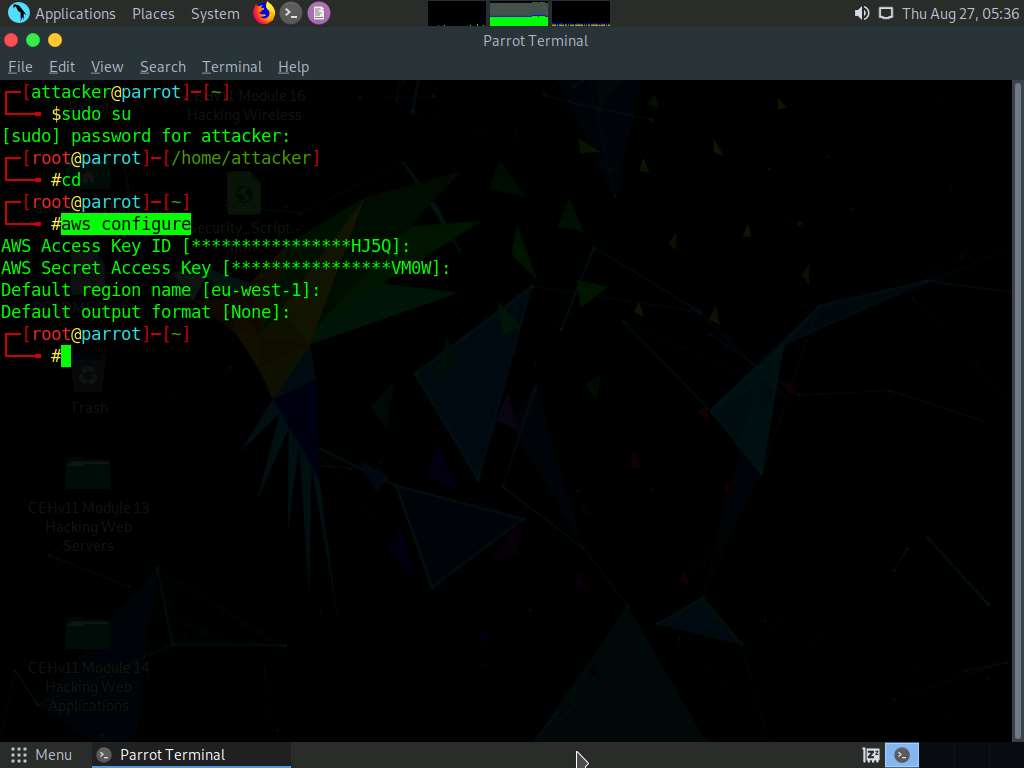1024x768 pixels.
Task: Open the System menu in the top panel
Action: click(214, 13)
